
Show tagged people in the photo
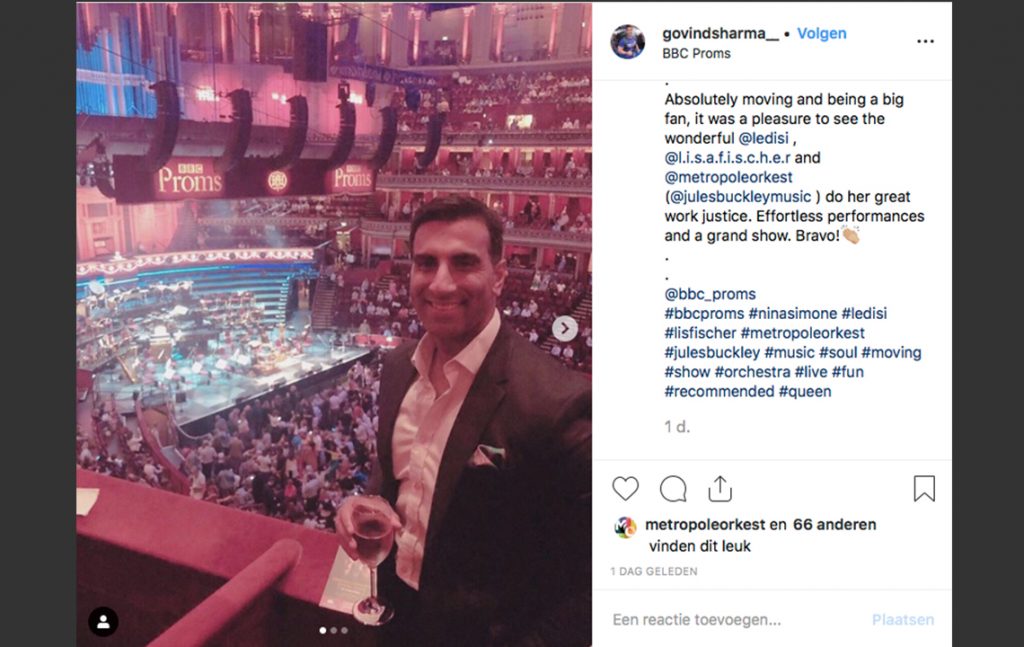tap(103, 622)
